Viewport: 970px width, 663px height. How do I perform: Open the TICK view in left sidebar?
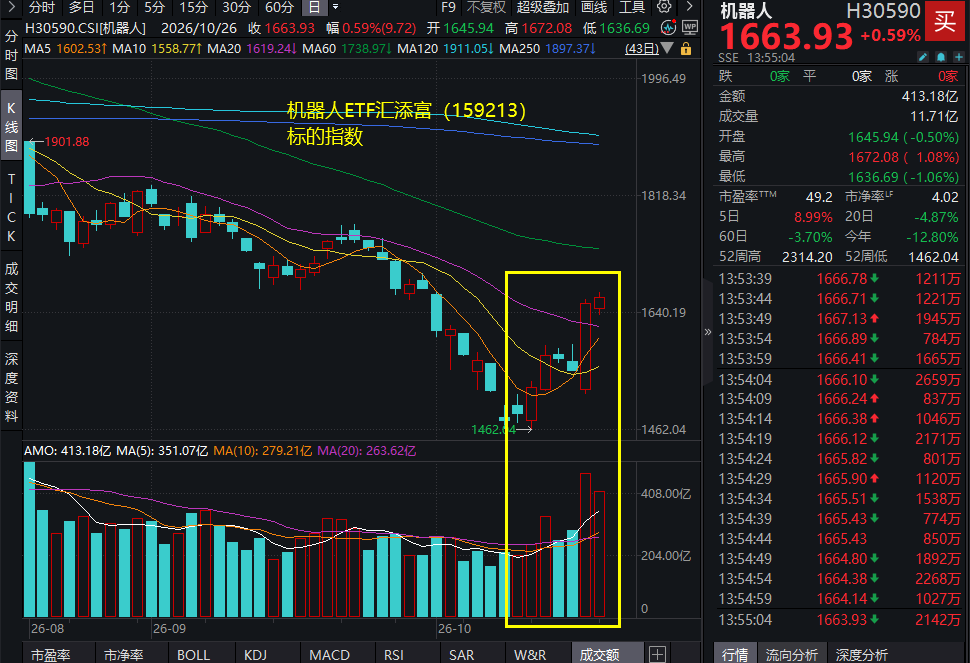pyautogui.click(x=11, y=207)
